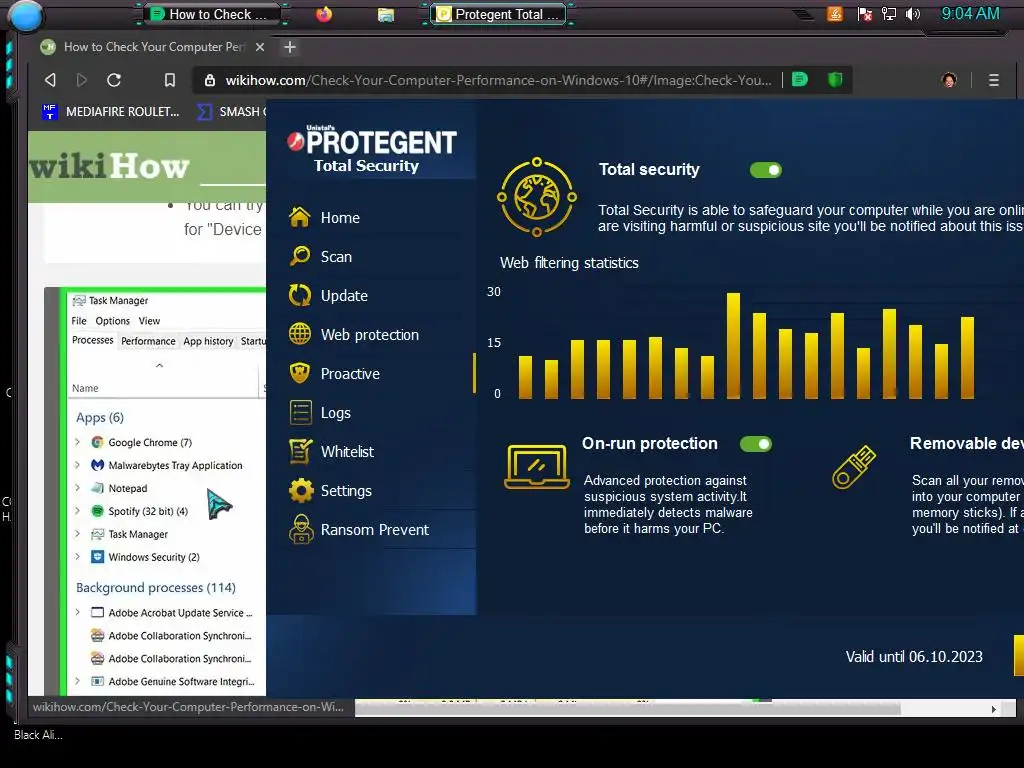Viewport: 1024px width, 768px height.
Task: Expand the Notepad process row
Action: pos(78,488)
